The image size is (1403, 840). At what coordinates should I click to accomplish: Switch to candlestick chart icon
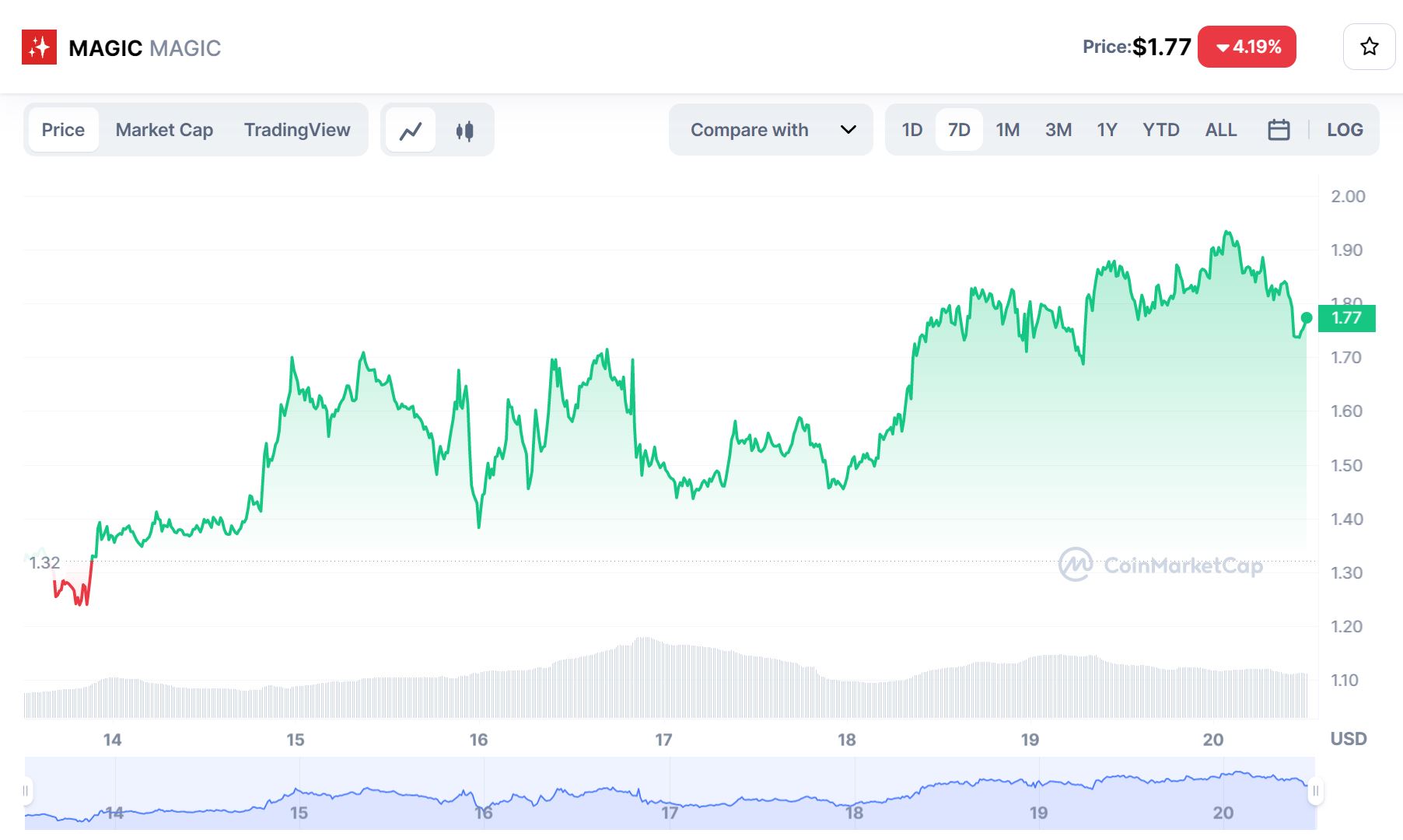(465, 130)
